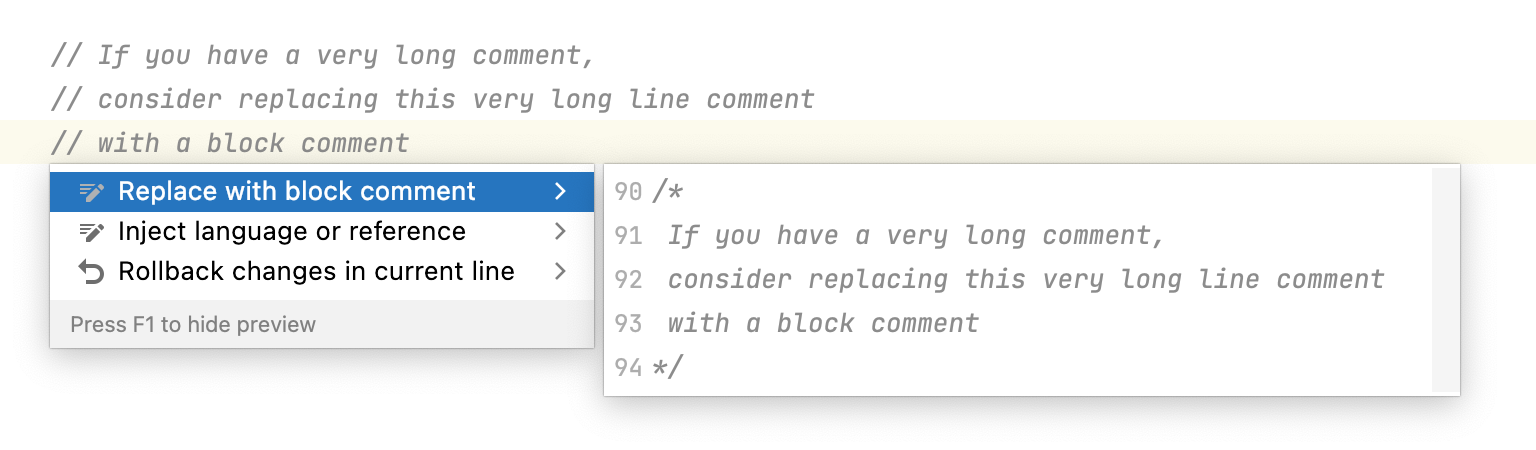Click the pencil icon beside Replace with block comment

[x=91, y=191]
